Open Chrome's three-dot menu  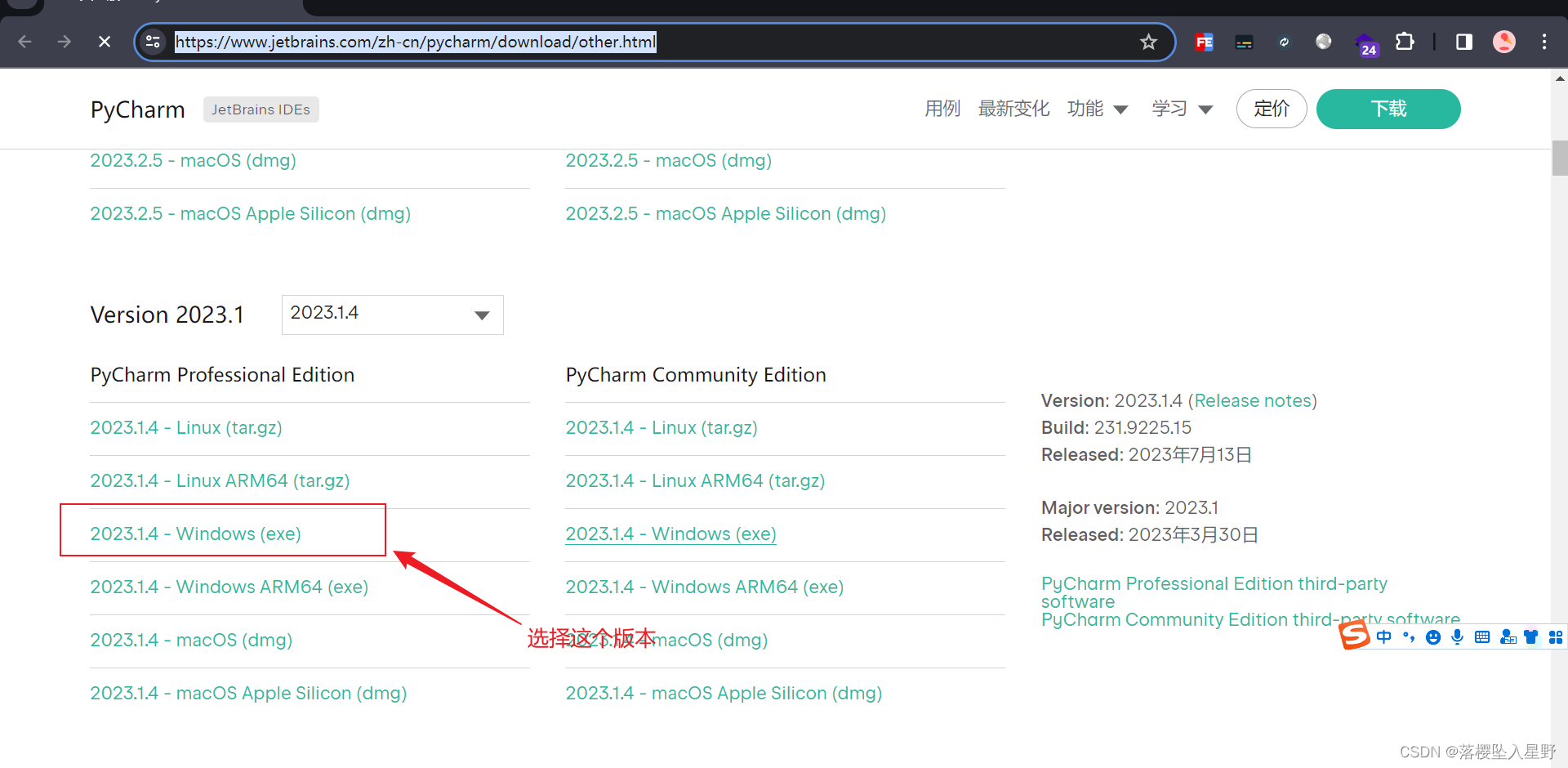(1544, 42)
